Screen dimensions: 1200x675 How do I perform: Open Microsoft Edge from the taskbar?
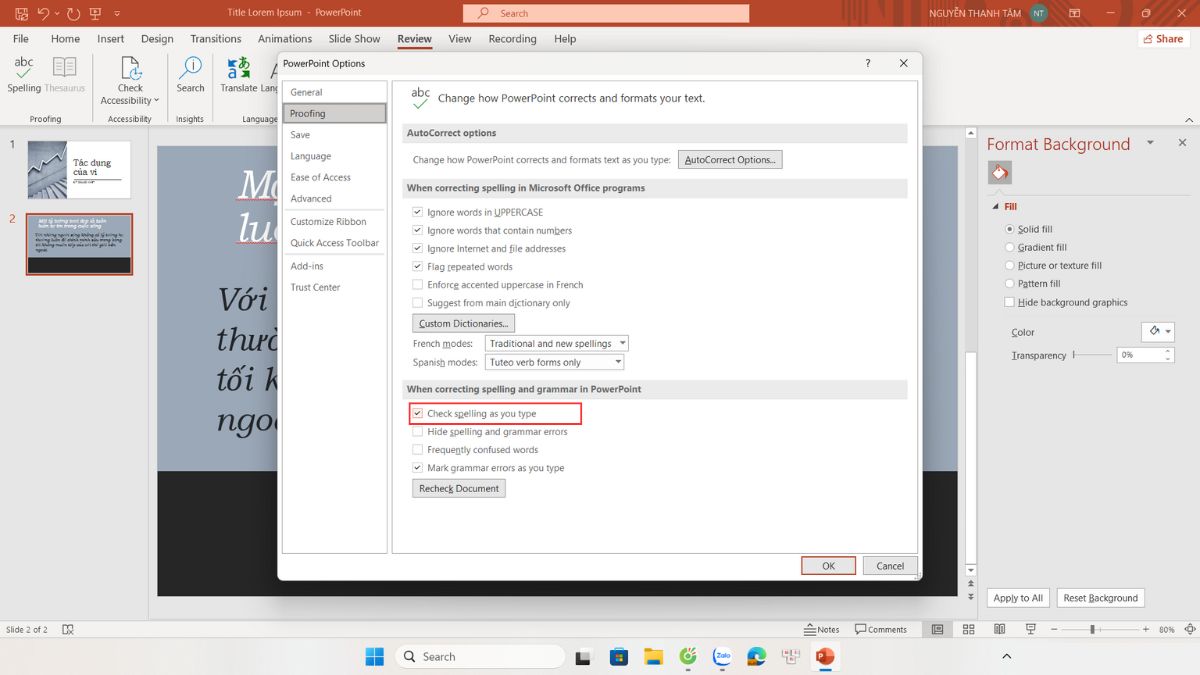757,656
